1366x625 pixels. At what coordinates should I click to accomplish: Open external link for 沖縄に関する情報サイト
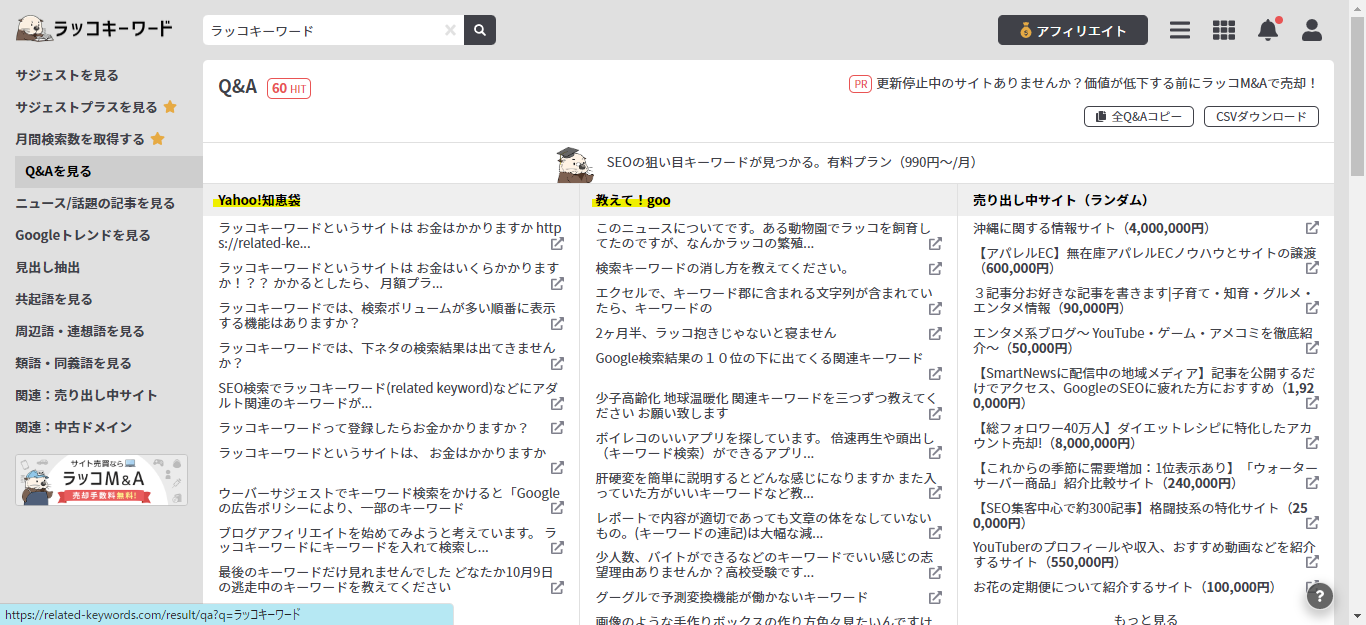(1312, 228)
